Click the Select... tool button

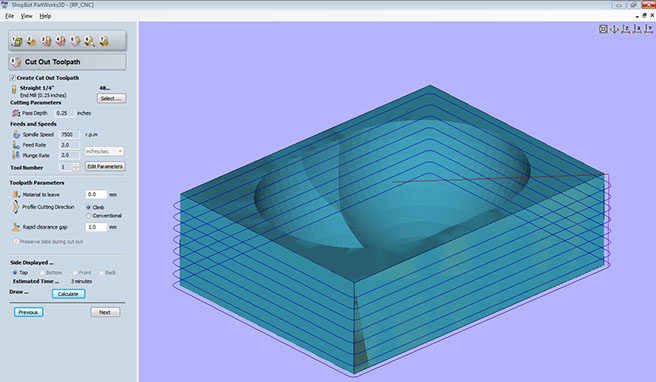[111, 98]
